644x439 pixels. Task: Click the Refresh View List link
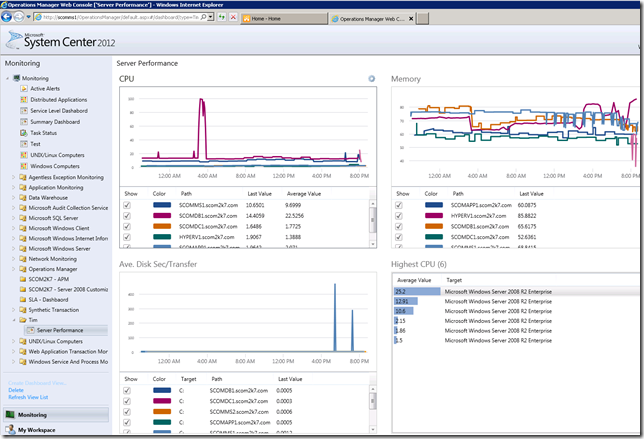click(28, 397)
